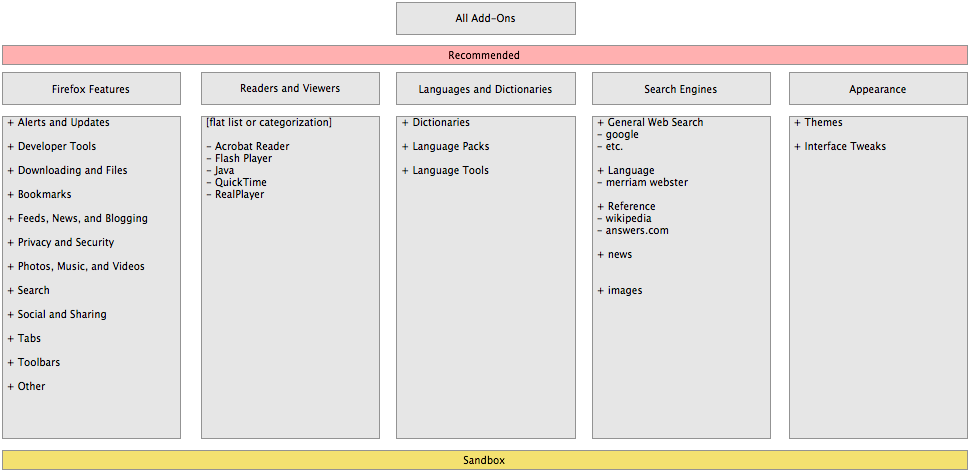Choose the Flash Player entry
Viewport: 969px width, 471px height.
click(x=243, y=158)
